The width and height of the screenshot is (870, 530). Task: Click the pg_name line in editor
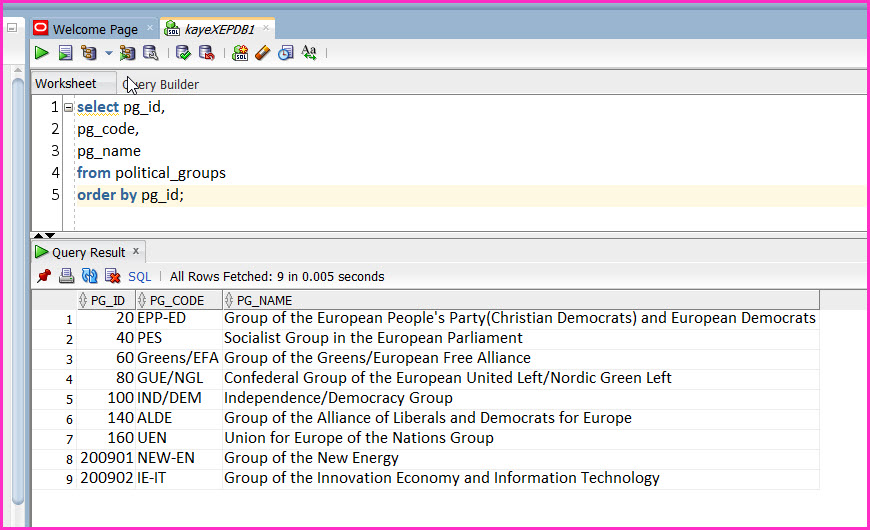click(109, 151)
